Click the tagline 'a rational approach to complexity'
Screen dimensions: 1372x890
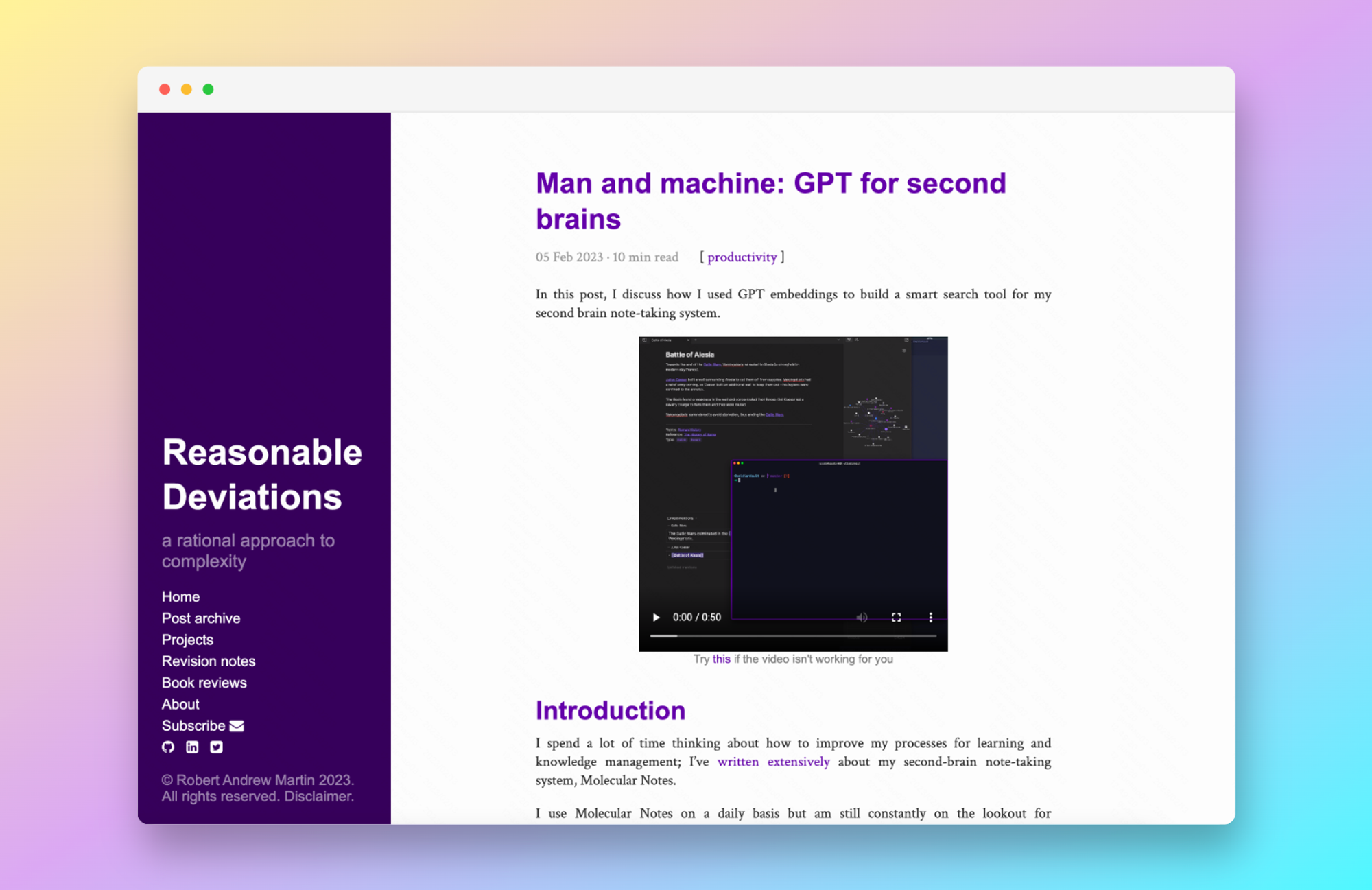click(x=248, y=551)
